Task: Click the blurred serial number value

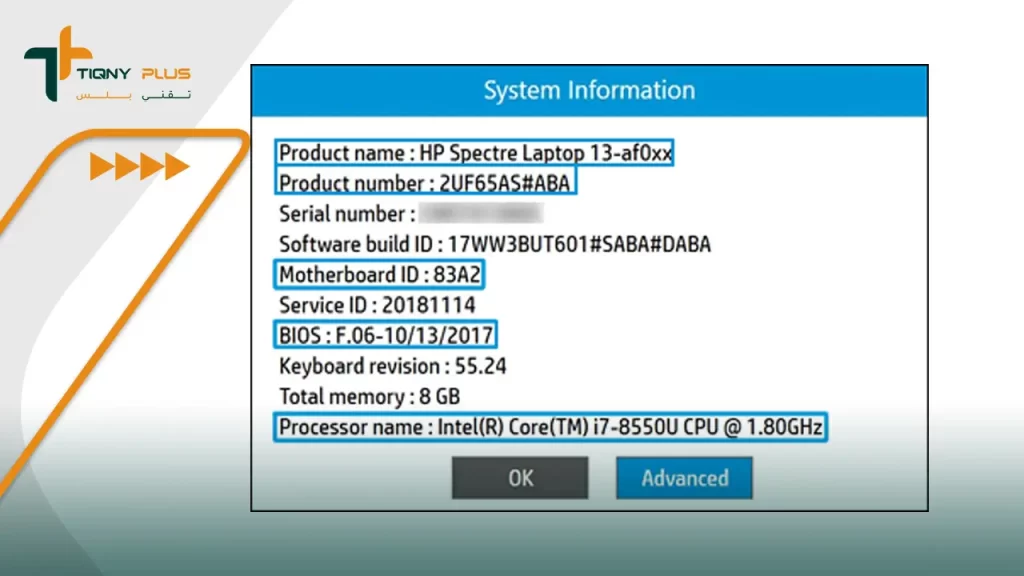Action: tap(481, 213)
